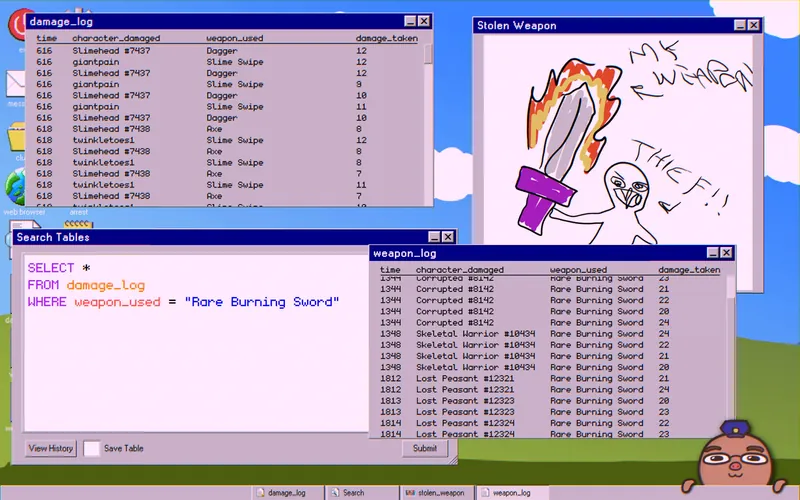The image size is (800, 500).
Task: Click the top damage_log row, Slimehead #7437
Action: coord(229,51)
